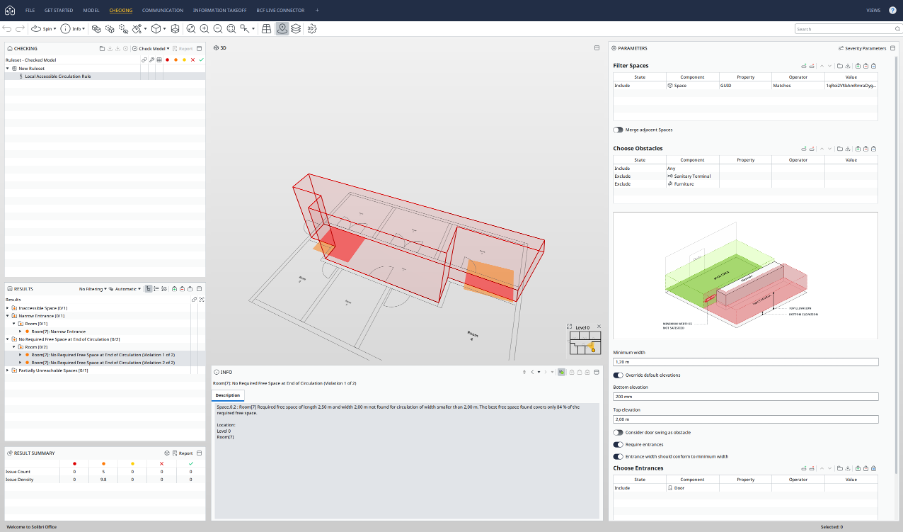Image resolution: width=904 pixels, height=532 pixels.
Task: Enable Consider door swing as obstacle
Action: click(x=619, y=432)
